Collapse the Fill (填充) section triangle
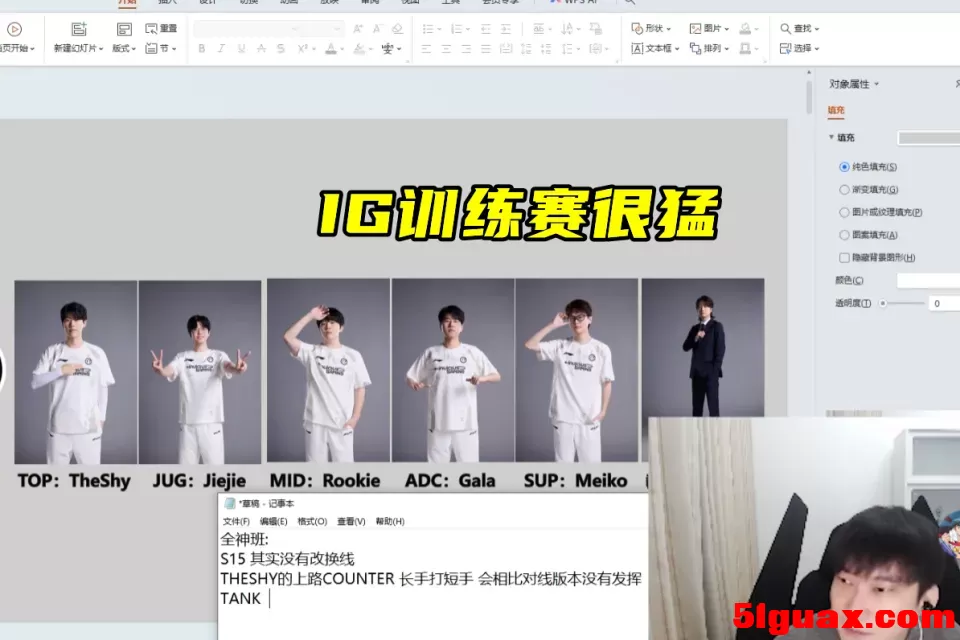Screen dimensions: 960x640 (831, 137)
